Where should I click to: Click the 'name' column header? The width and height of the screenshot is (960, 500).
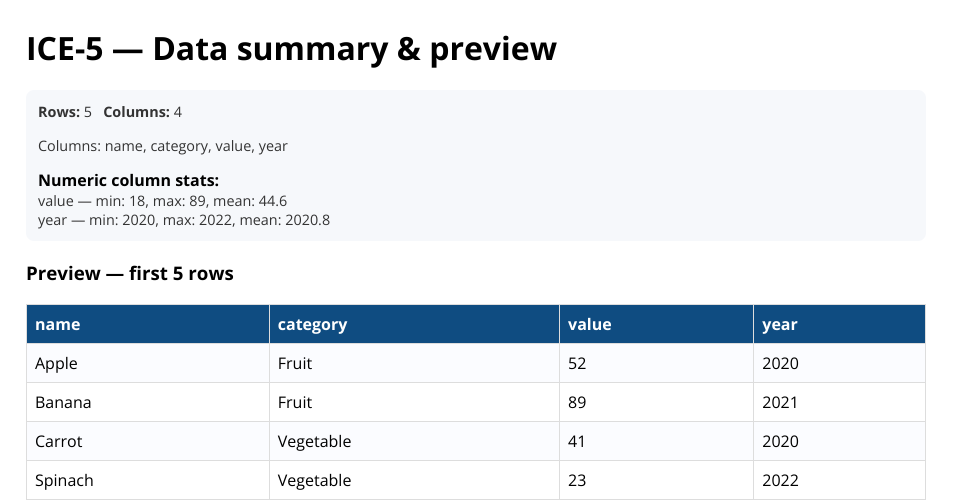pyautogui.click(x=58, y=324)
